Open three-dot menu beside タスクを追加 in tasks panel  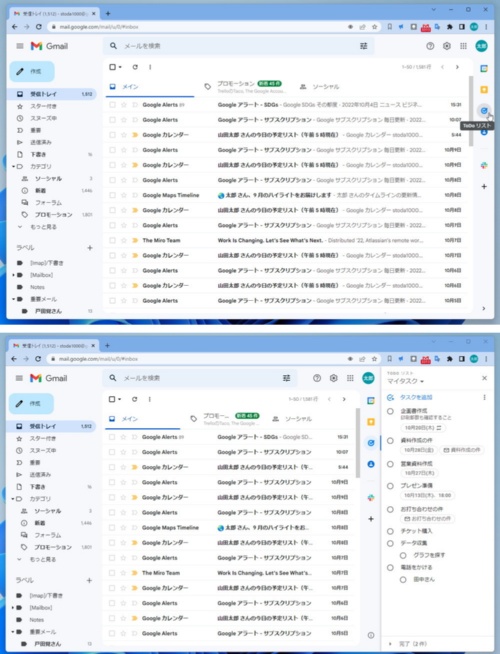[x=484, y=397]
